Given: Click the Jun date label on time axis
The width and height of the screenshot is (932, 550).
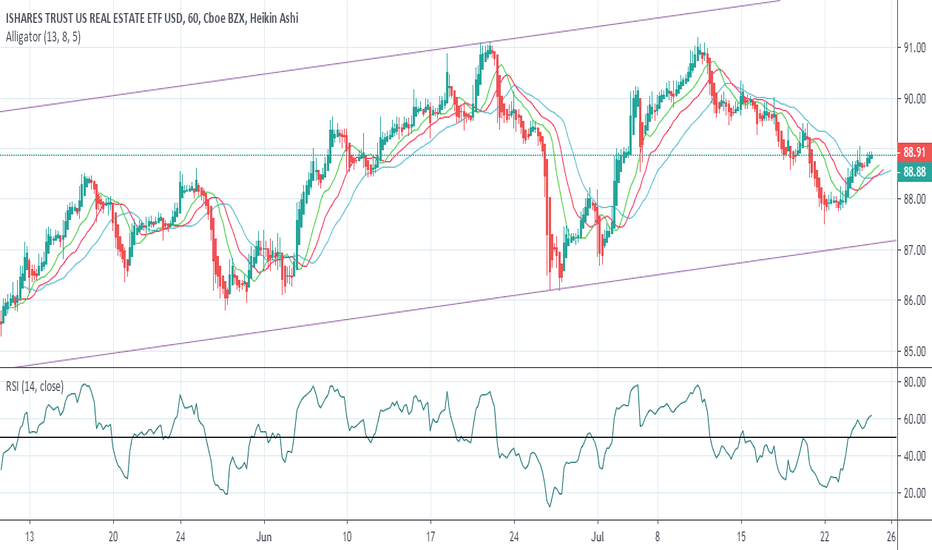Looking at the screenshot, I should 264,537.
